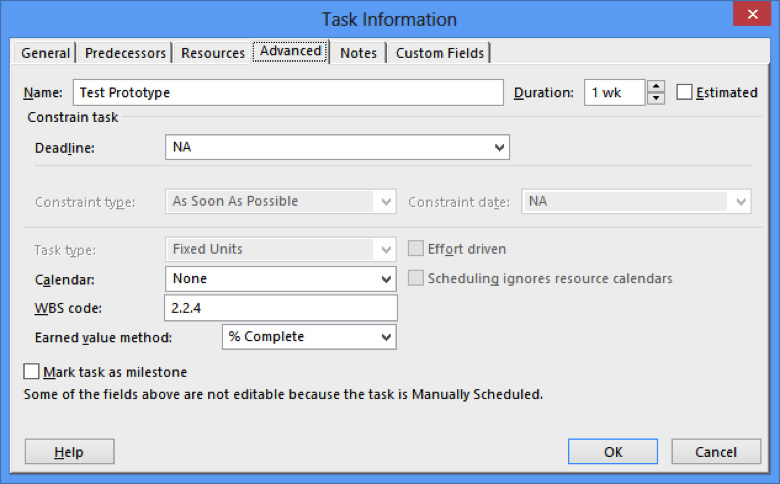Image resolution: width=780 pixels, height=484 pixels.
Task: Click the Help button
Action: pyautogui.click(x=69, y=452)
